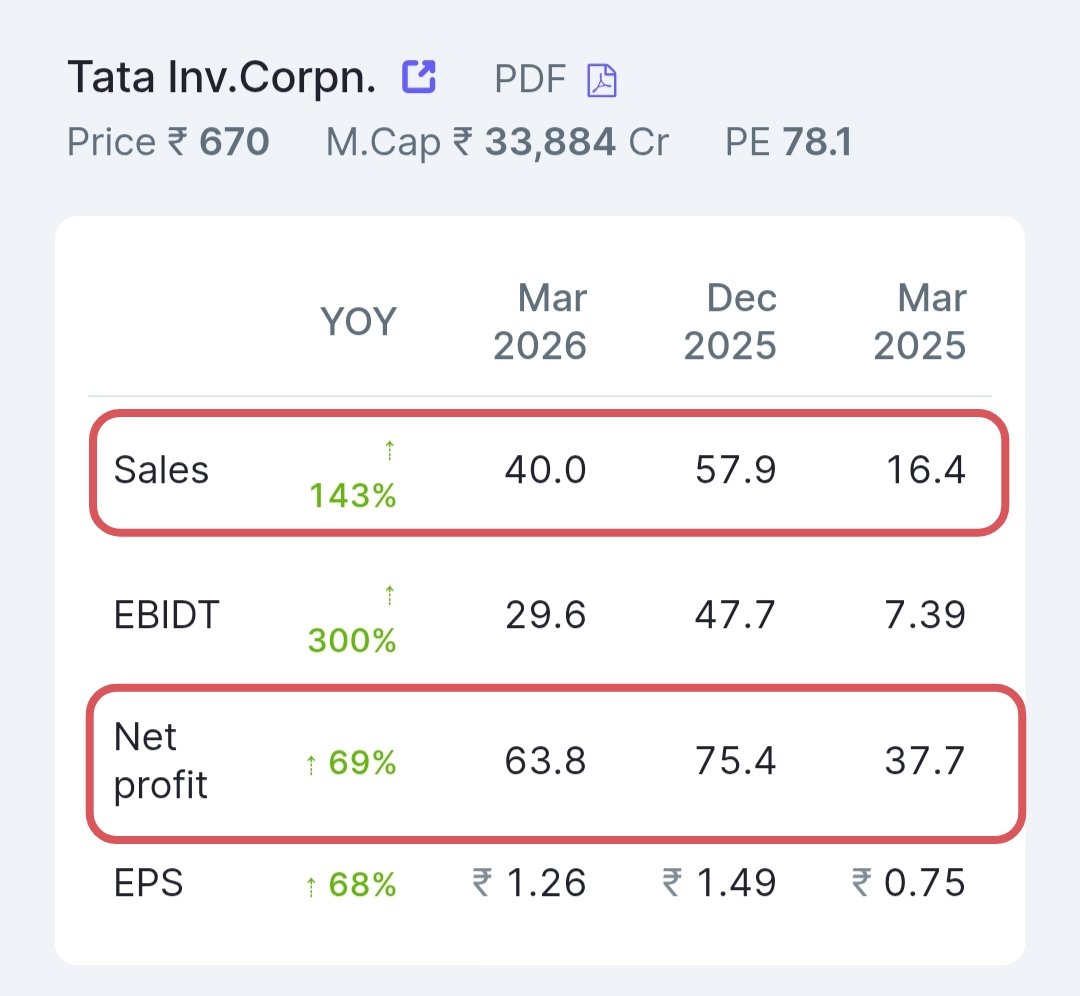Click the Net profit row label
The height and width of the screenshot is (996, 1080).
click(x=160, y=760)
